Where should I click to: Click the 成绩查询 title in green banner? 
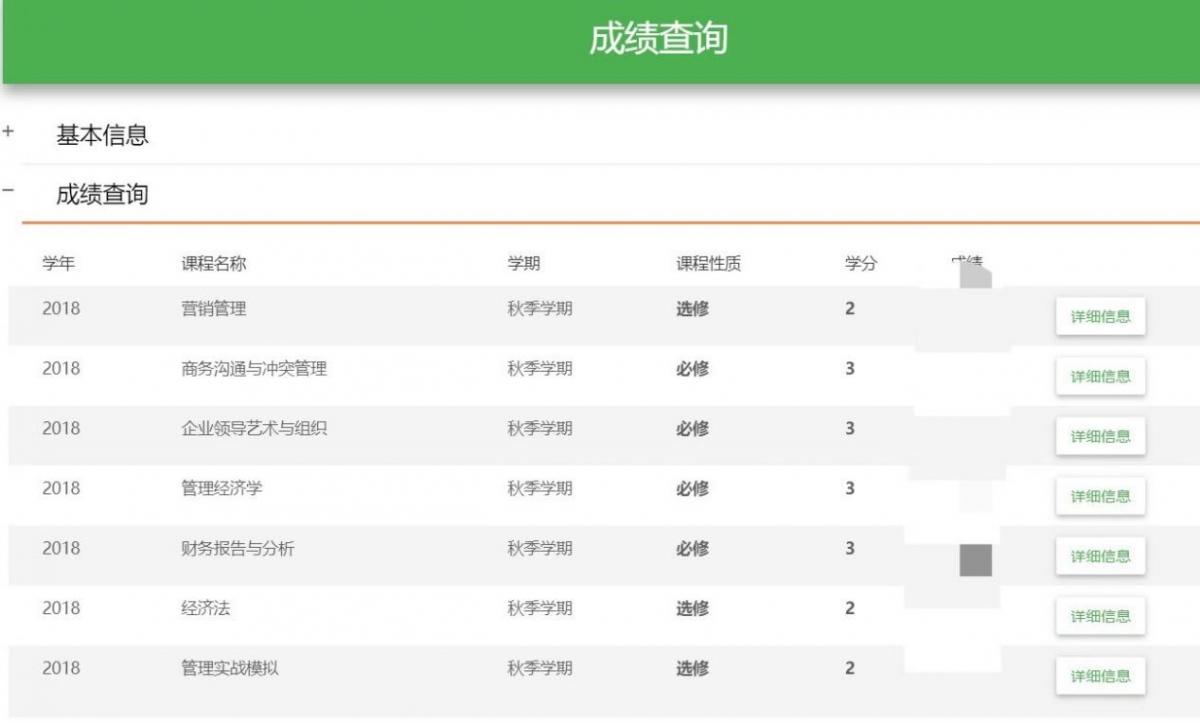coord(657,39)
